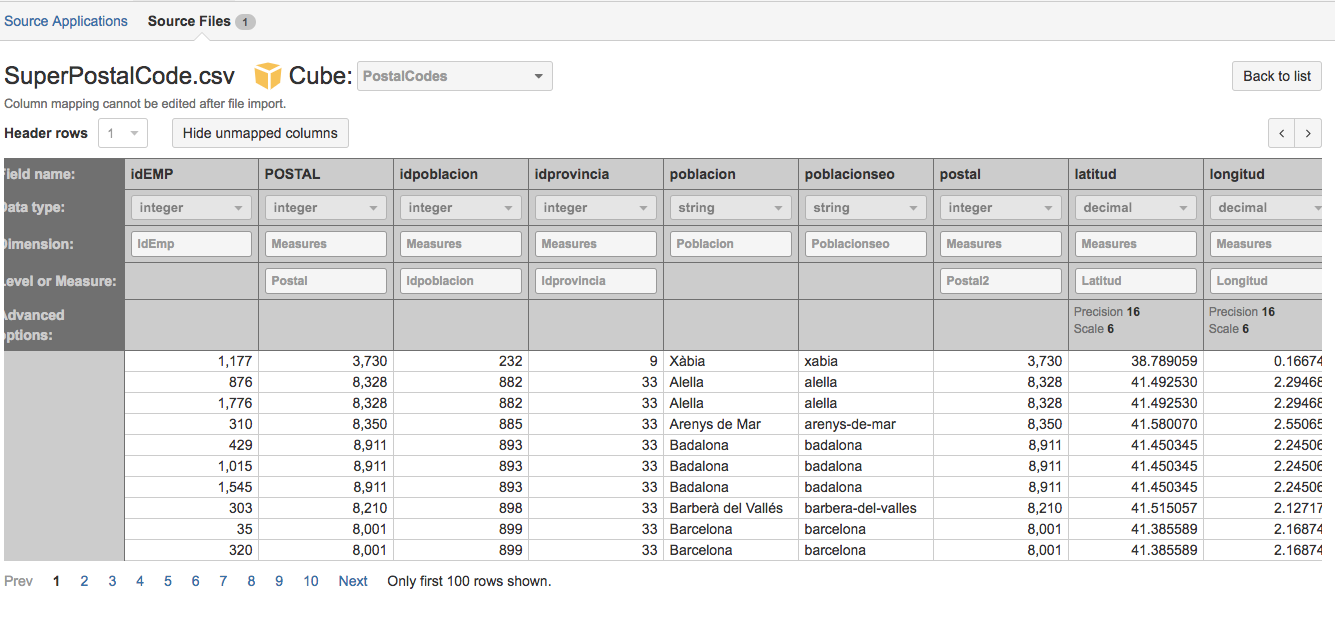Click Prev in the pagination bar
1335x617 pixels.
point(18,580)
